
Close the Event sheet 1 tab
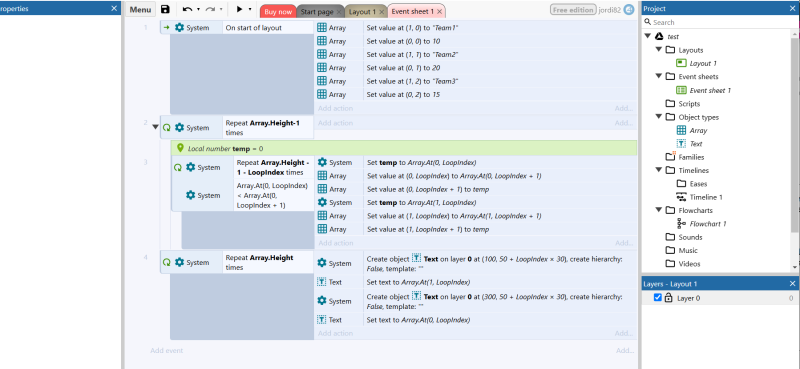pos(439,12)
